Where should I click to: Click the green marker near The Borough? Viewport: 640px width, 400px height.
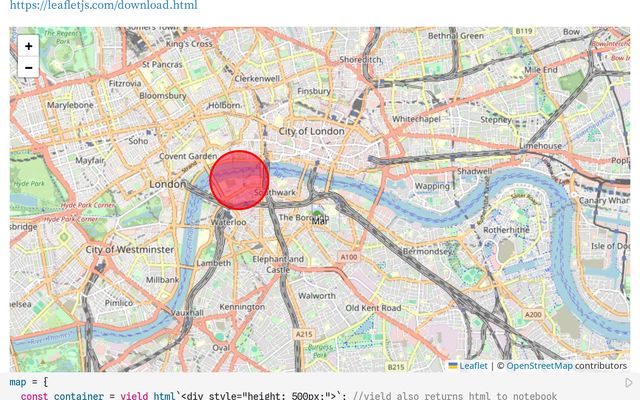coord(317,214)
